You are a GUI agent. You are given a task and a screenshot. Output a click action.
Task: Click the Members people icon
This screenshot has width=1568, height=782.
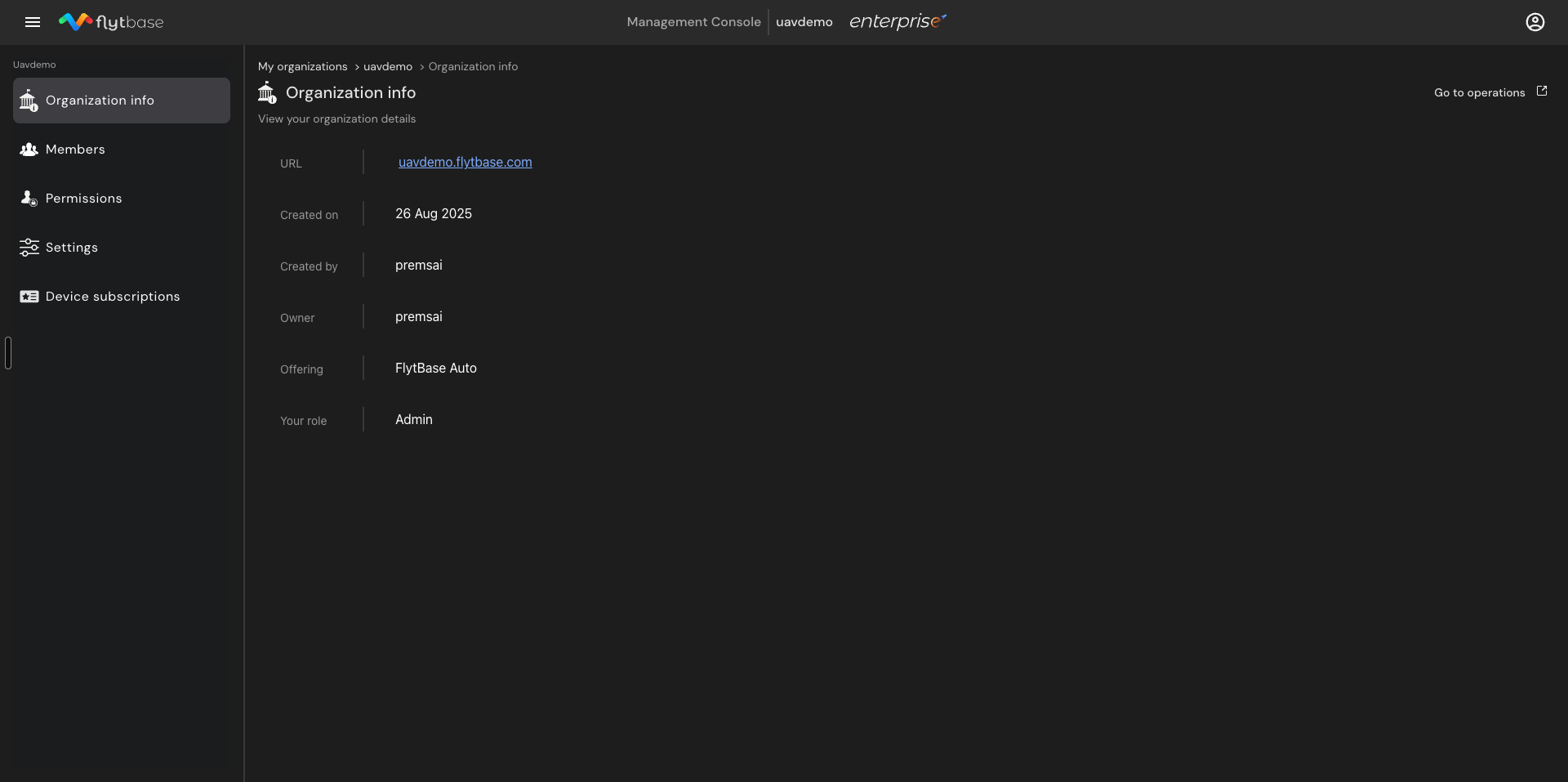(29, 150)
